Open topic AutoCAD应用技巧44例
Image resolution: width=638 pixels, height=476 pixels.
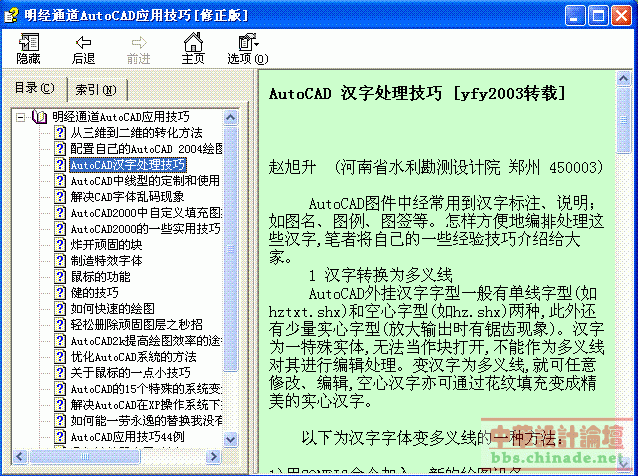pyautogui.click(x=127, y=437)
